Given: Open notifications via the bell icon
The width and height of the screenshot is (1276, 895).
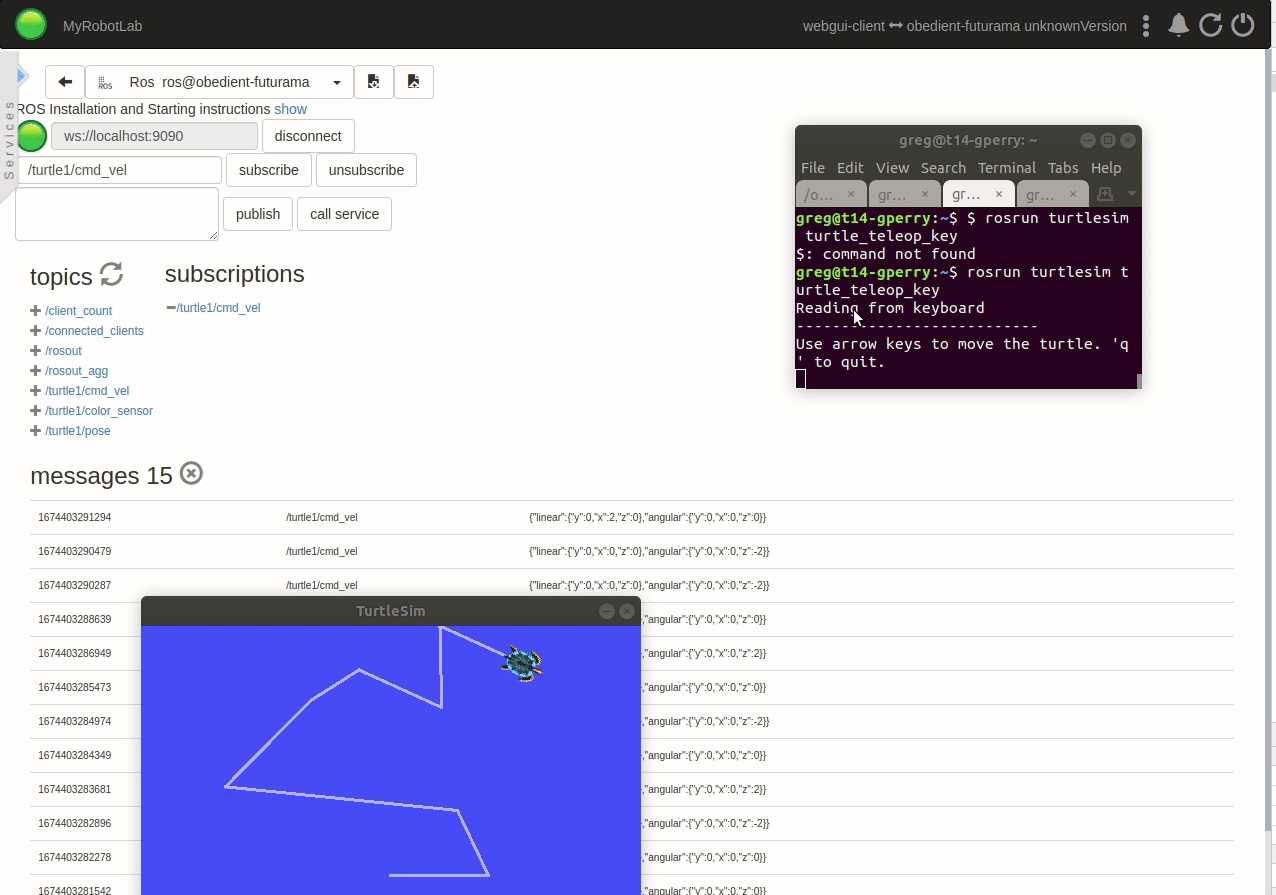Looking at the screenshot, I should tap(1179, 25).
